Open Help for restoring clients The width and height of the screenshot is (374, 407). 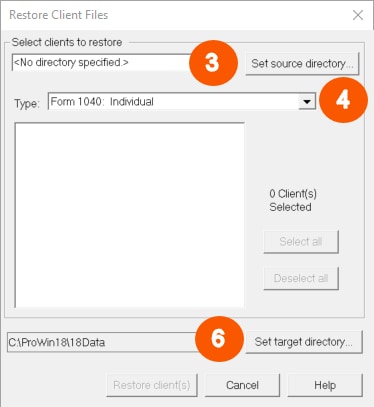point(325,385)
